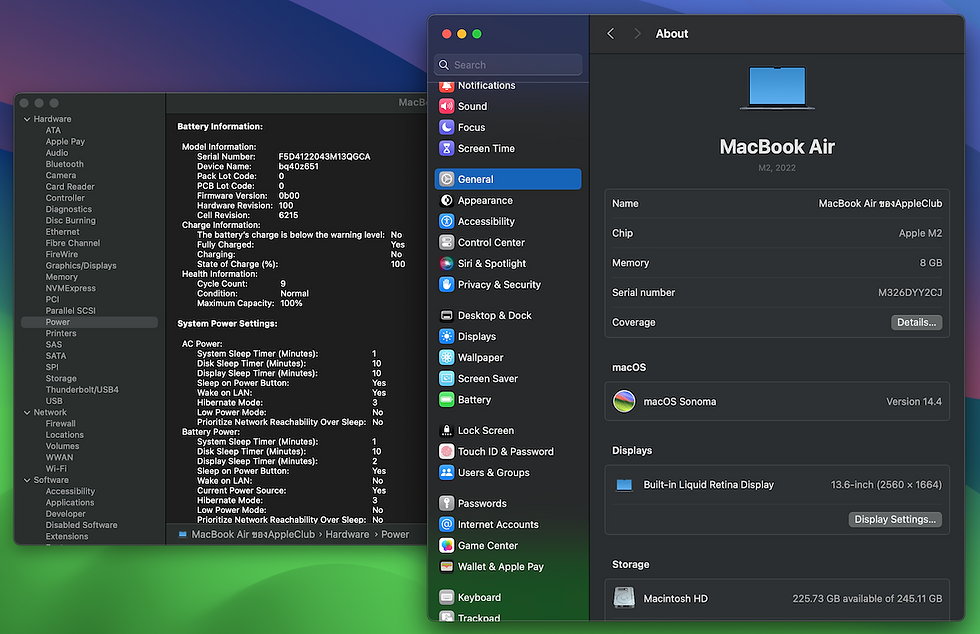Click 225.73 GB available storage text
This screenshot has height=634, width=980.
click(867, 598)
